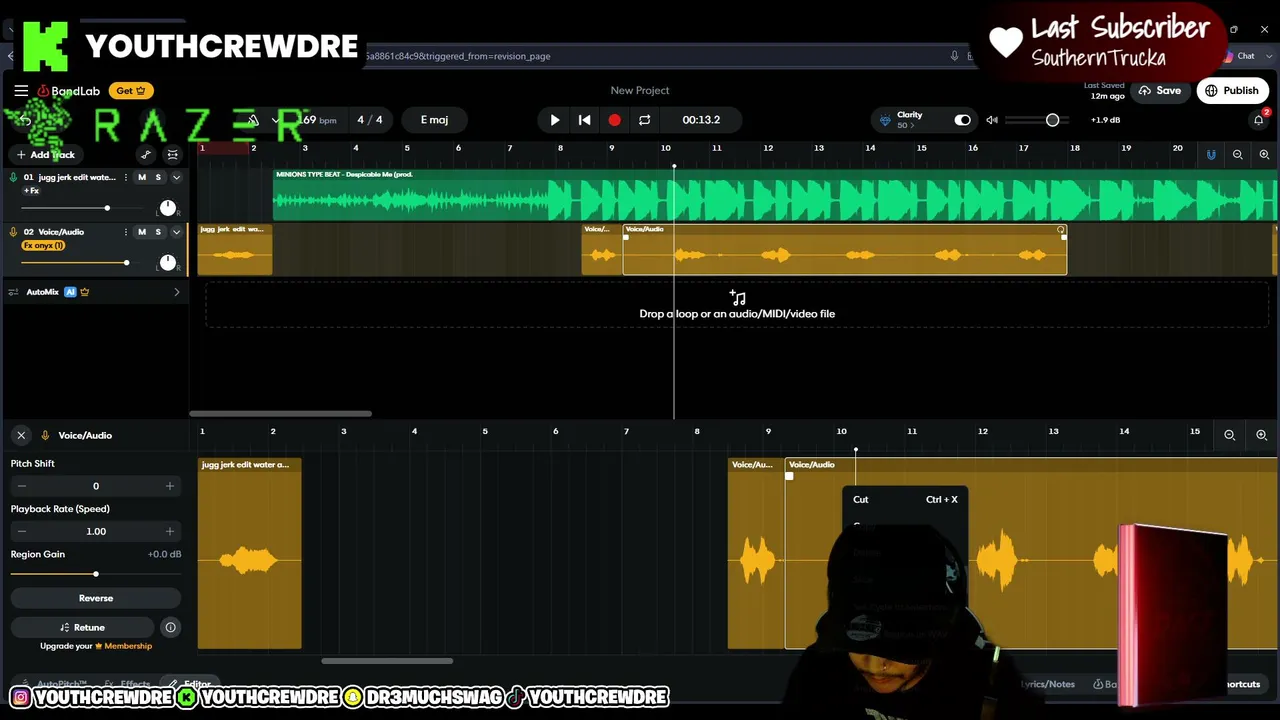Zoom out the main track timeline

tap(1238, 155)
